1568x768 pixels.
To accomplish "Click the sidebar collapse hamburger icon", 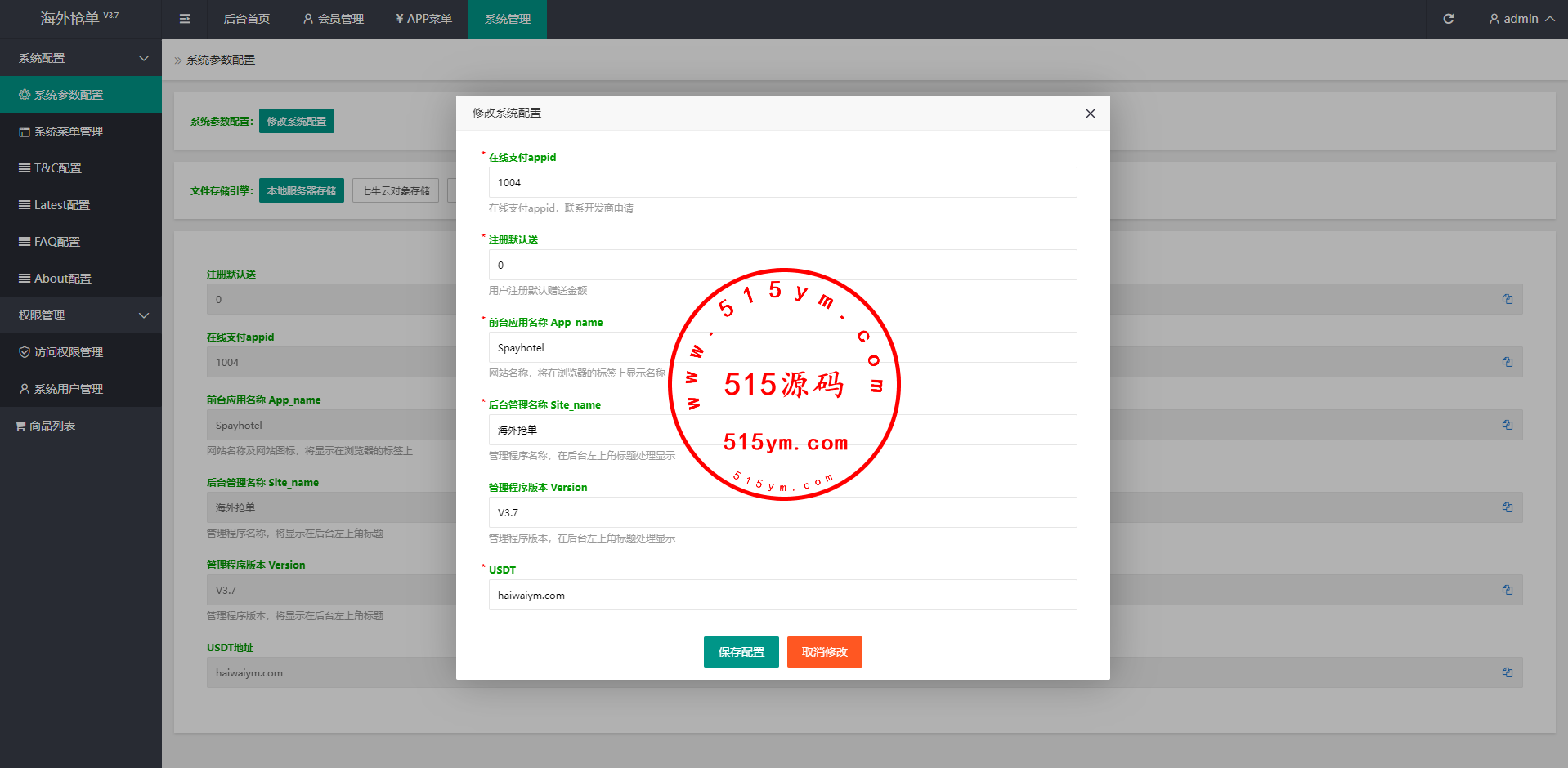I will click(x=185, y=19).
